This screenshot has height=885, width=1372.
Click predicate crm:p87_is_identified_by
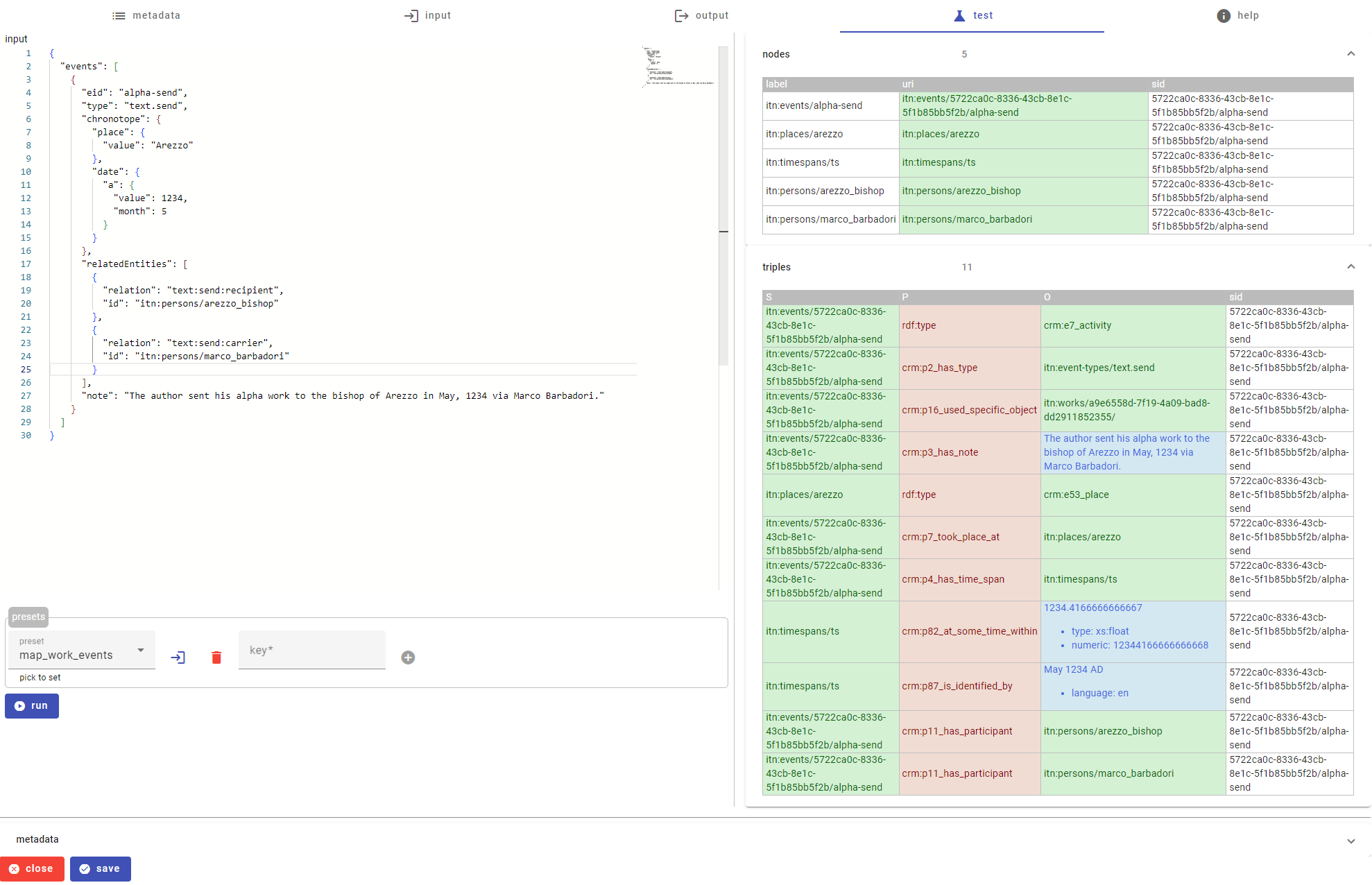pos(957,686)
